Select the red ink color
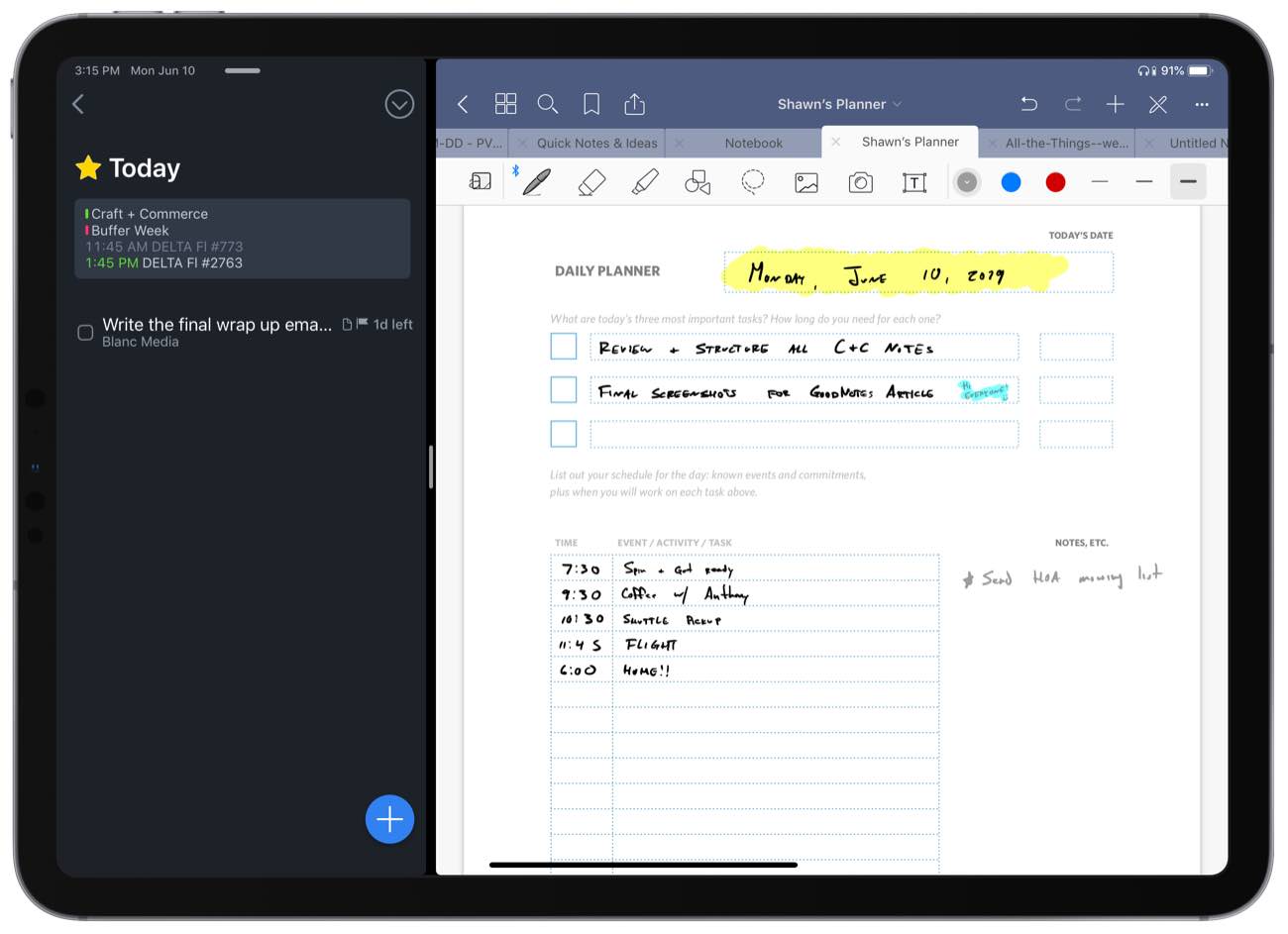The image size is (1288, 934). 1054,182
